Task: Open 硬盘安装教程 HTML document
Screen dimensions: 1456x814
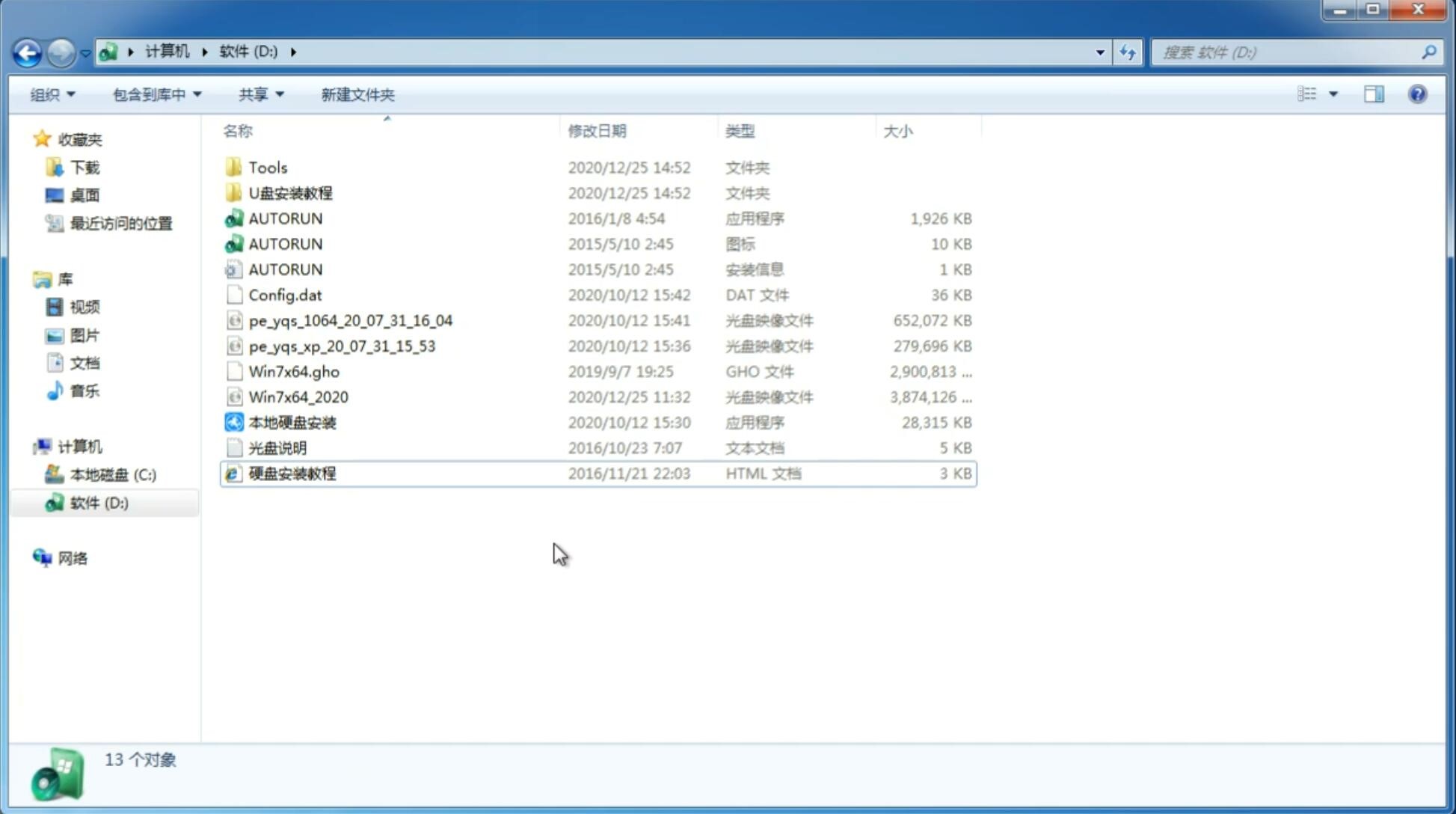Action: coord(290,473)
